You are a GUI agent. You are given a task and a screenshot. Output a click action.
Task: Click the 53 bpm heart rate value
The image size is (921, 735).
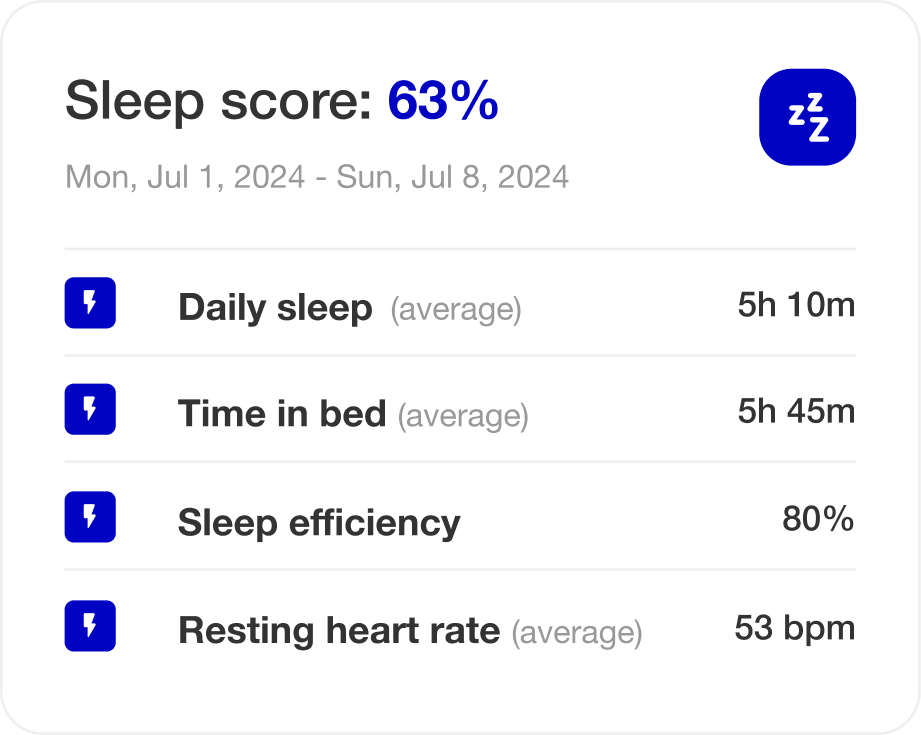click(x=794, y=628)
